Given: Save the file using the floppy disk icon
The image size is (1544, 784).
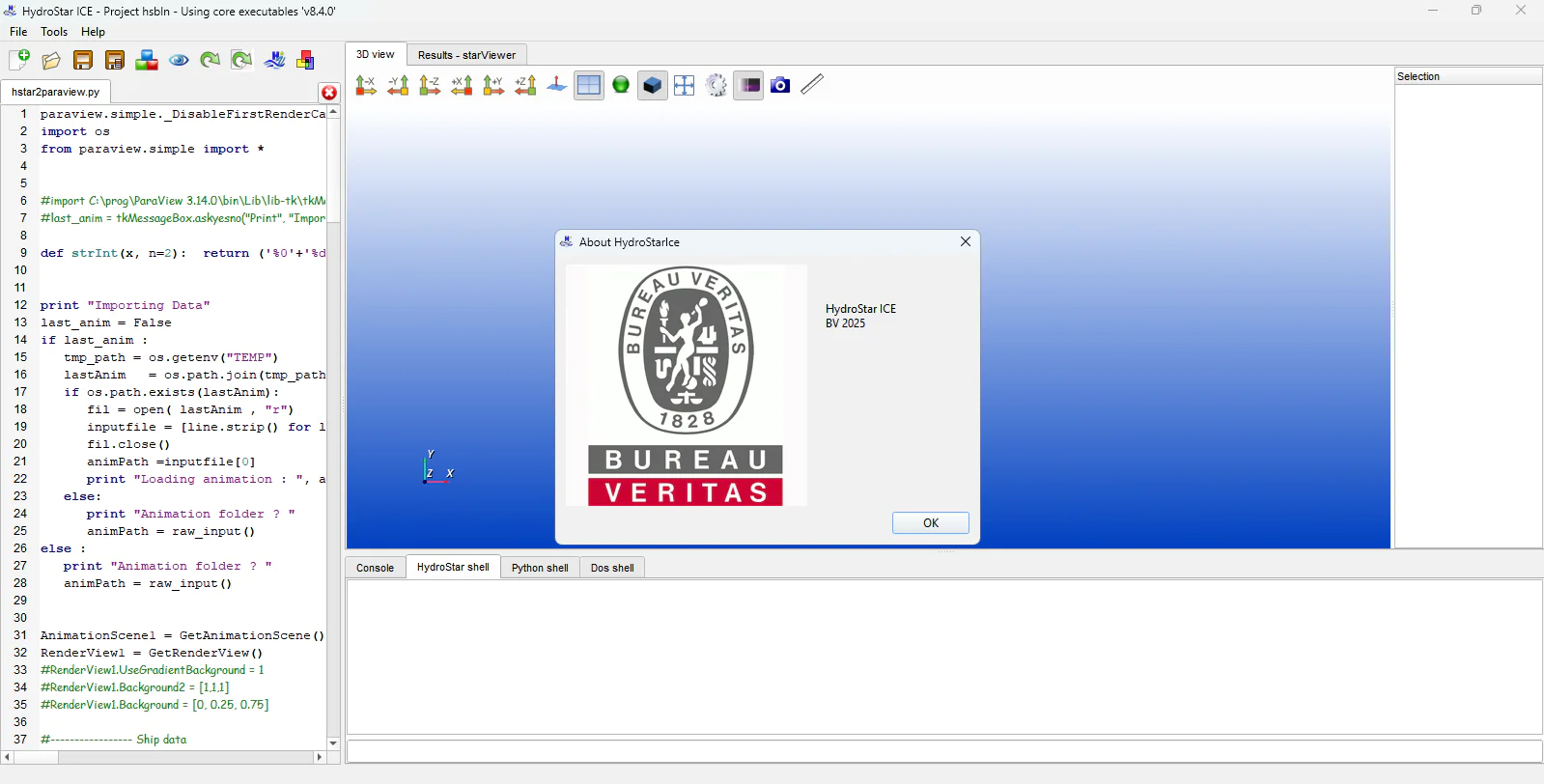Looking at the screenshot, I should [83, 61].
